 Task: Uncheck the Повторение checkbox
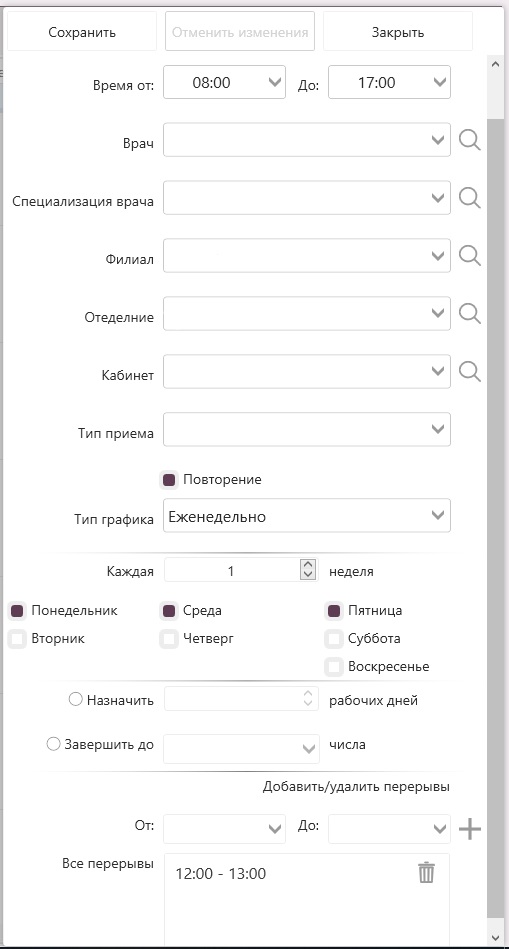169,480
